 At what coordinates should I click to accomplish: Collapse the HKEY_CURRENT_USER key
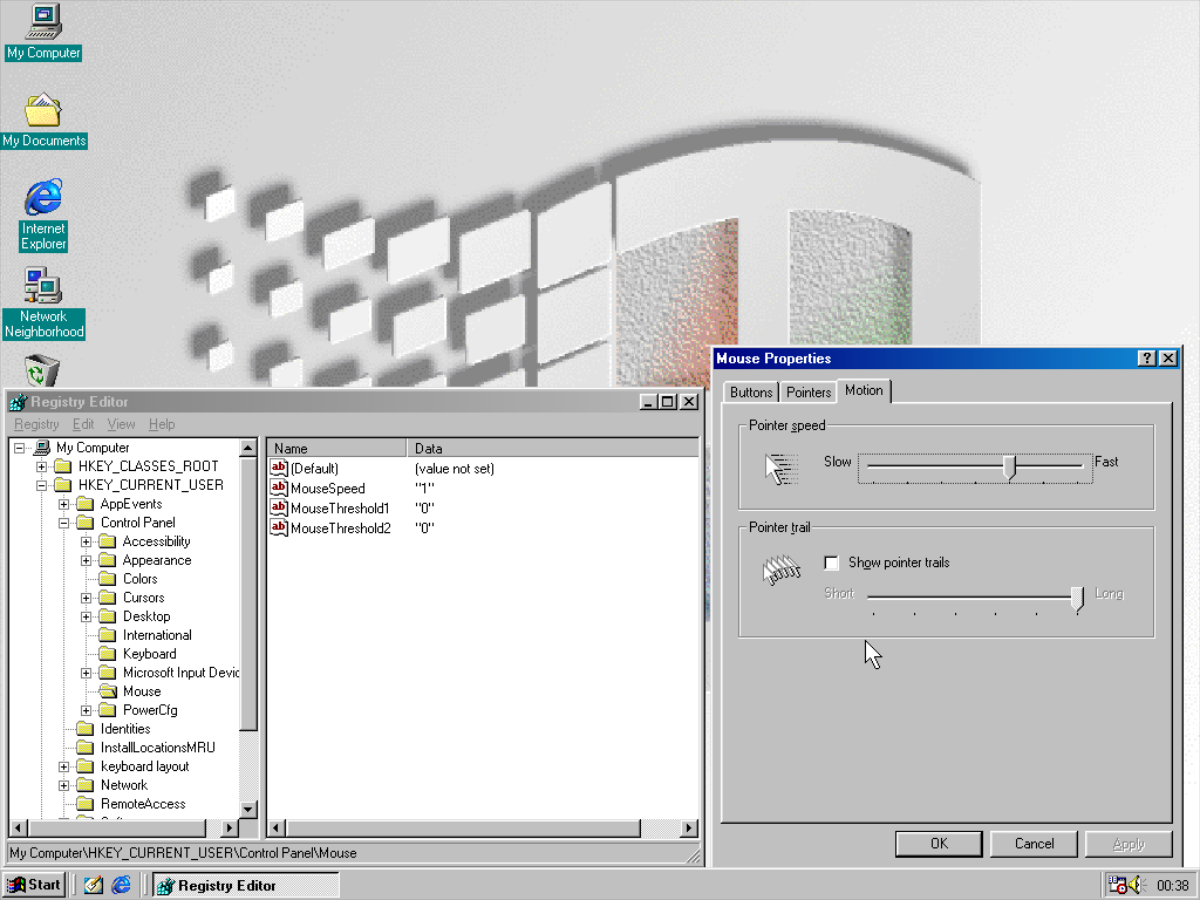click(x=42, y=485)
